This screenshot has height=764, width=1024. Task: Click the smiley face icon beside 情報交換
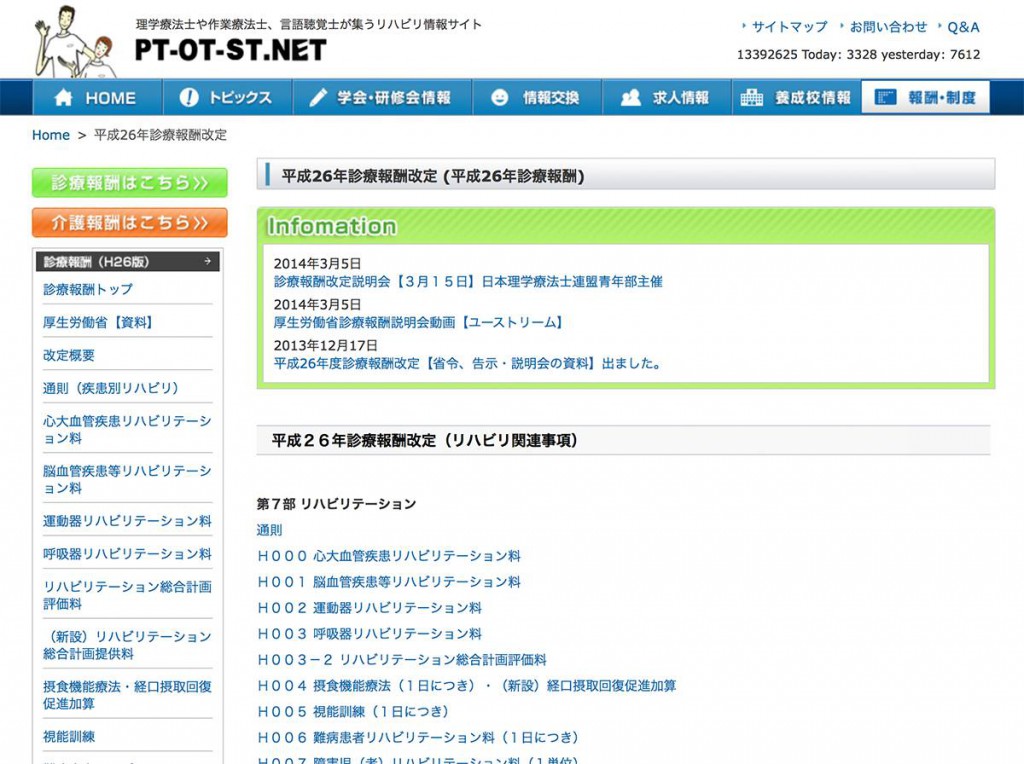(500, 98)
